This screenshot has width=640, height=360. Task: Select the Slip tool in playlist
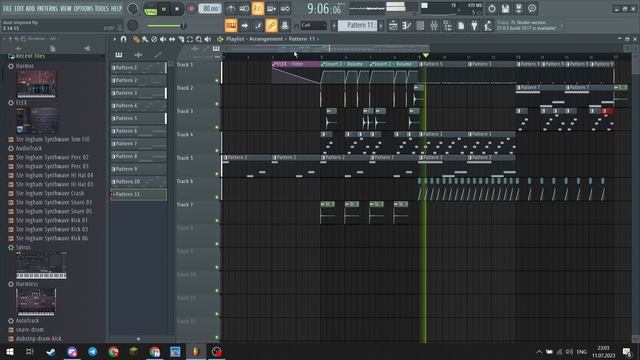click(172, 39)
